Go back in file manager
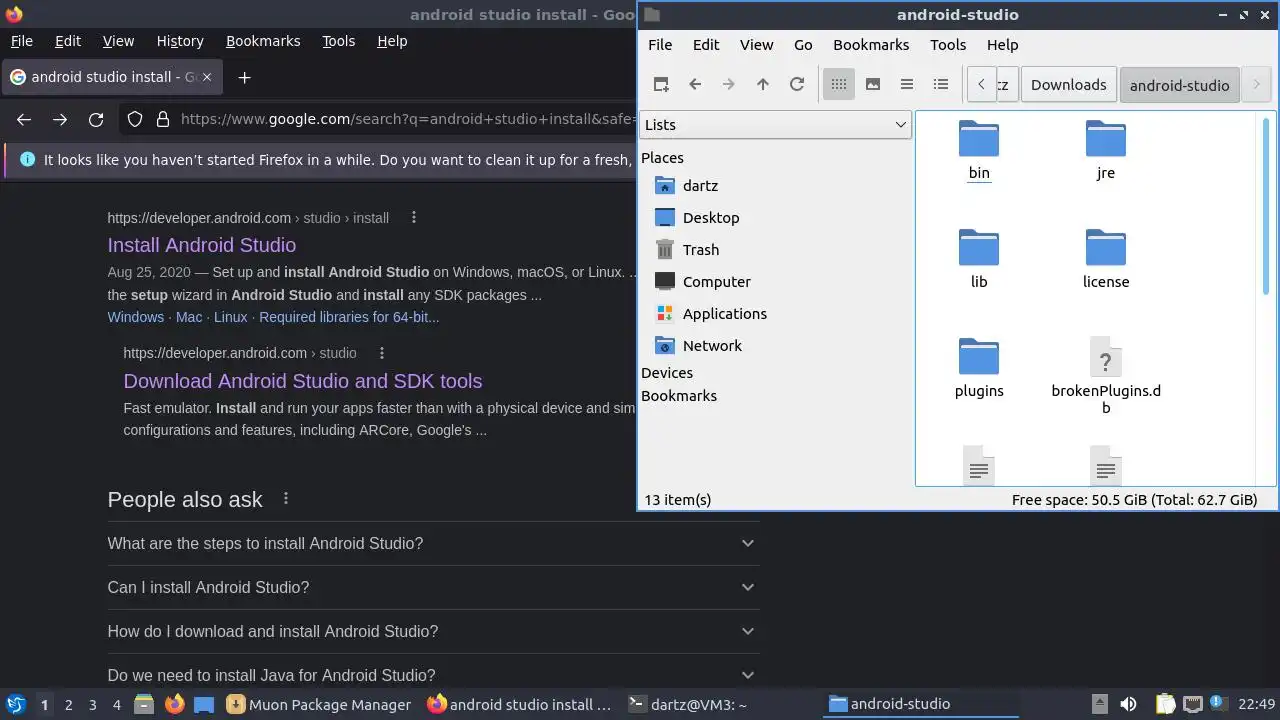Screen dimensions: 1280x720 pyautogui.click(x=695, y=85)
